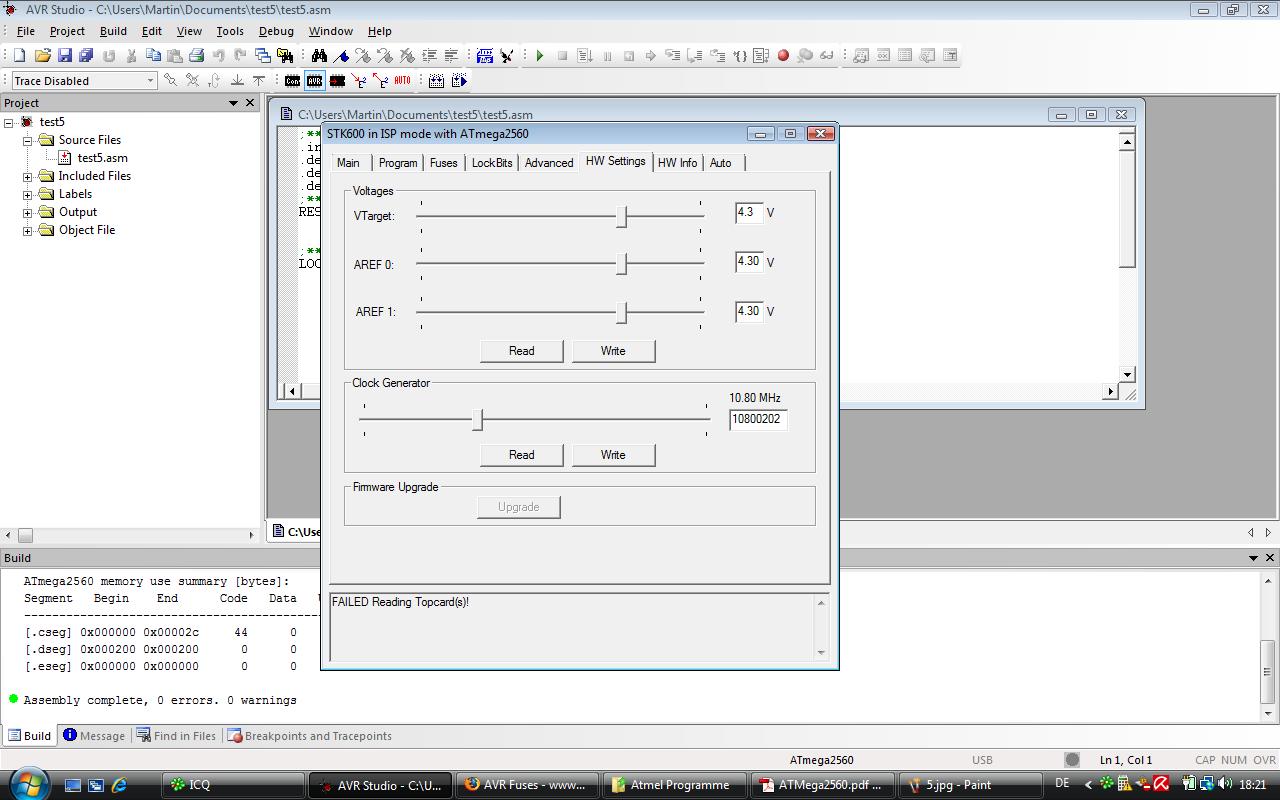
Task: Switch to the Fuses tab
Action: (443, 163)
